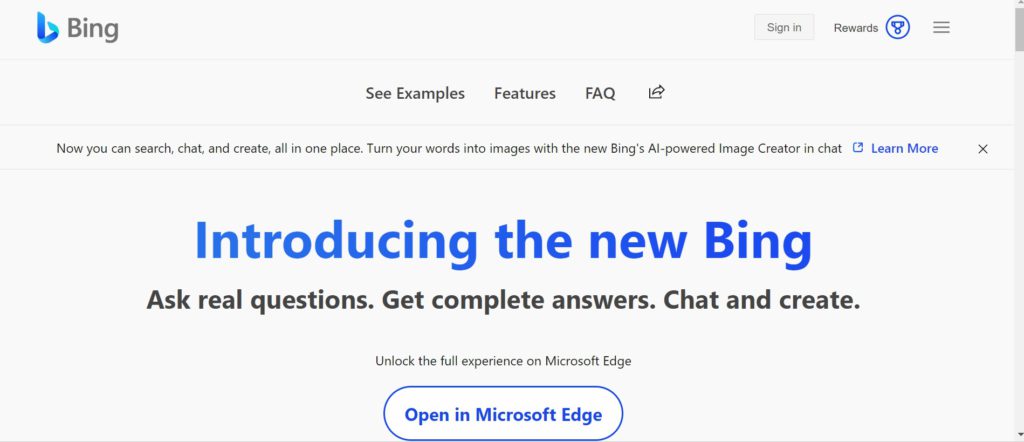This screenshot has height=442, width=1024.
Task: Click the vertical scrollbar thumb
Action: [x=1019, y=29]
